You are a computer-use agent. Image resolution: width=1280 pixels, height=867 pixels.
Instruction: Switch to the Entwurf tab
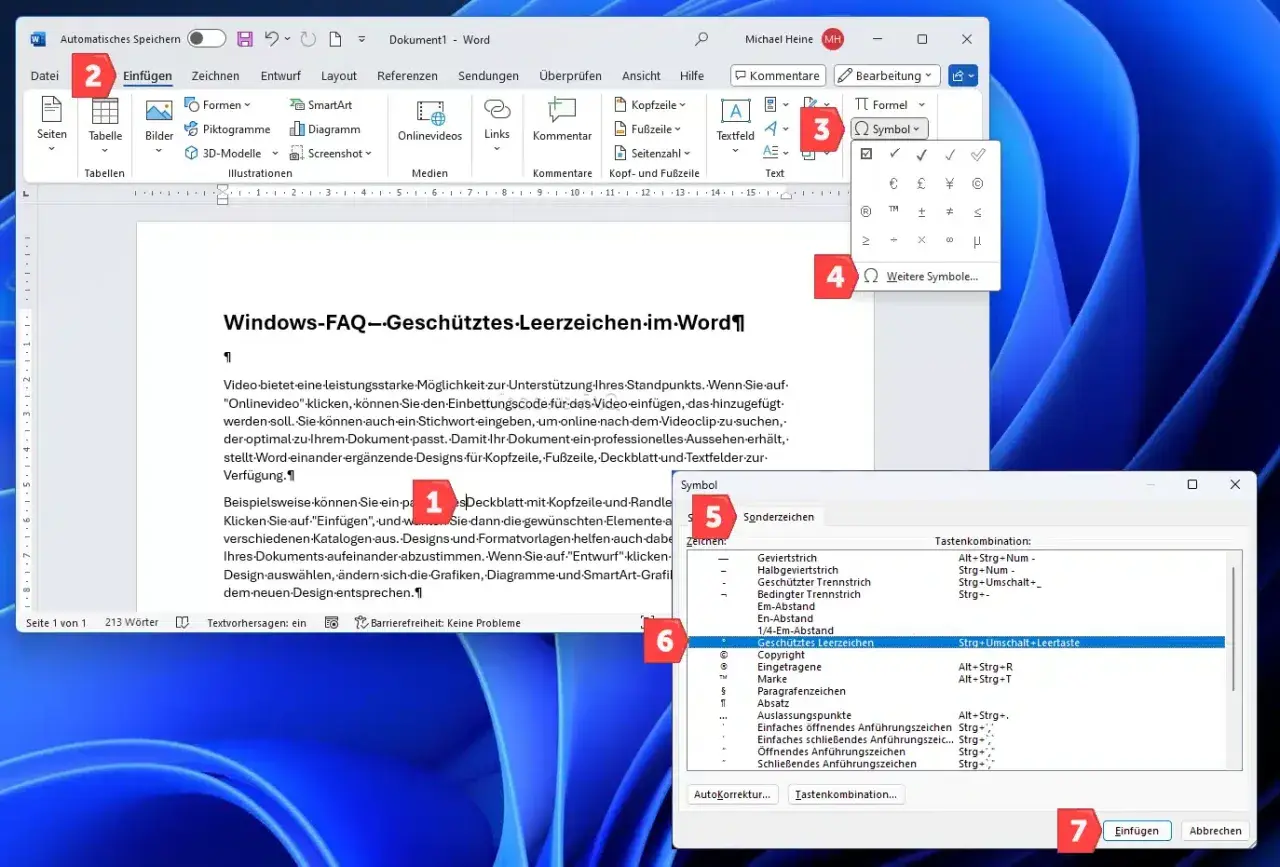(x=280, y=75)
